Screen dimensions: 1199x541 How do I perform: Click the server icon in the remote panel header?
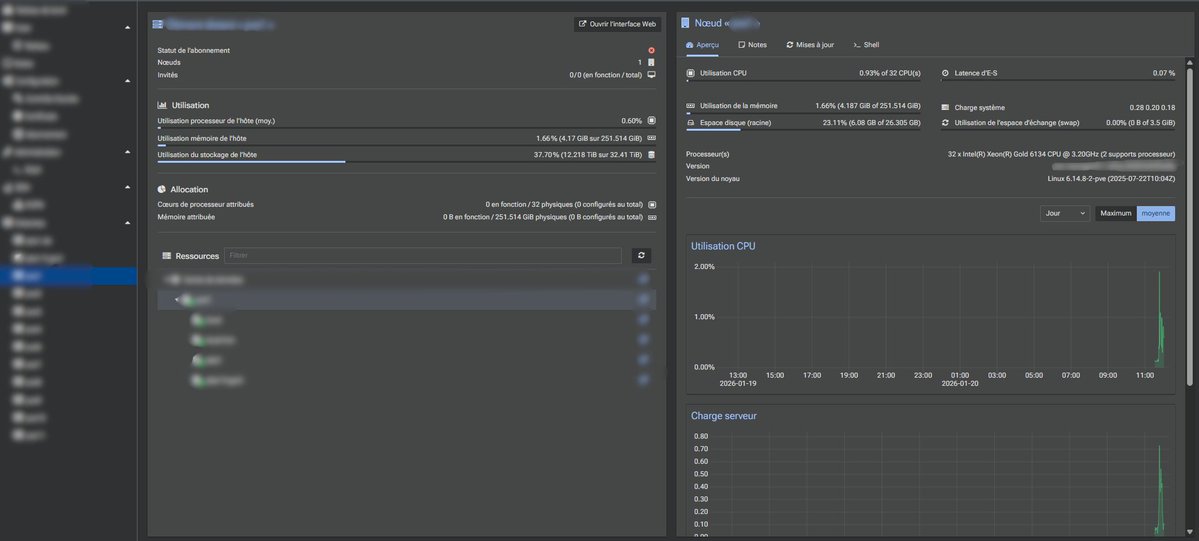pyautogui.click(x=158, y=24)
